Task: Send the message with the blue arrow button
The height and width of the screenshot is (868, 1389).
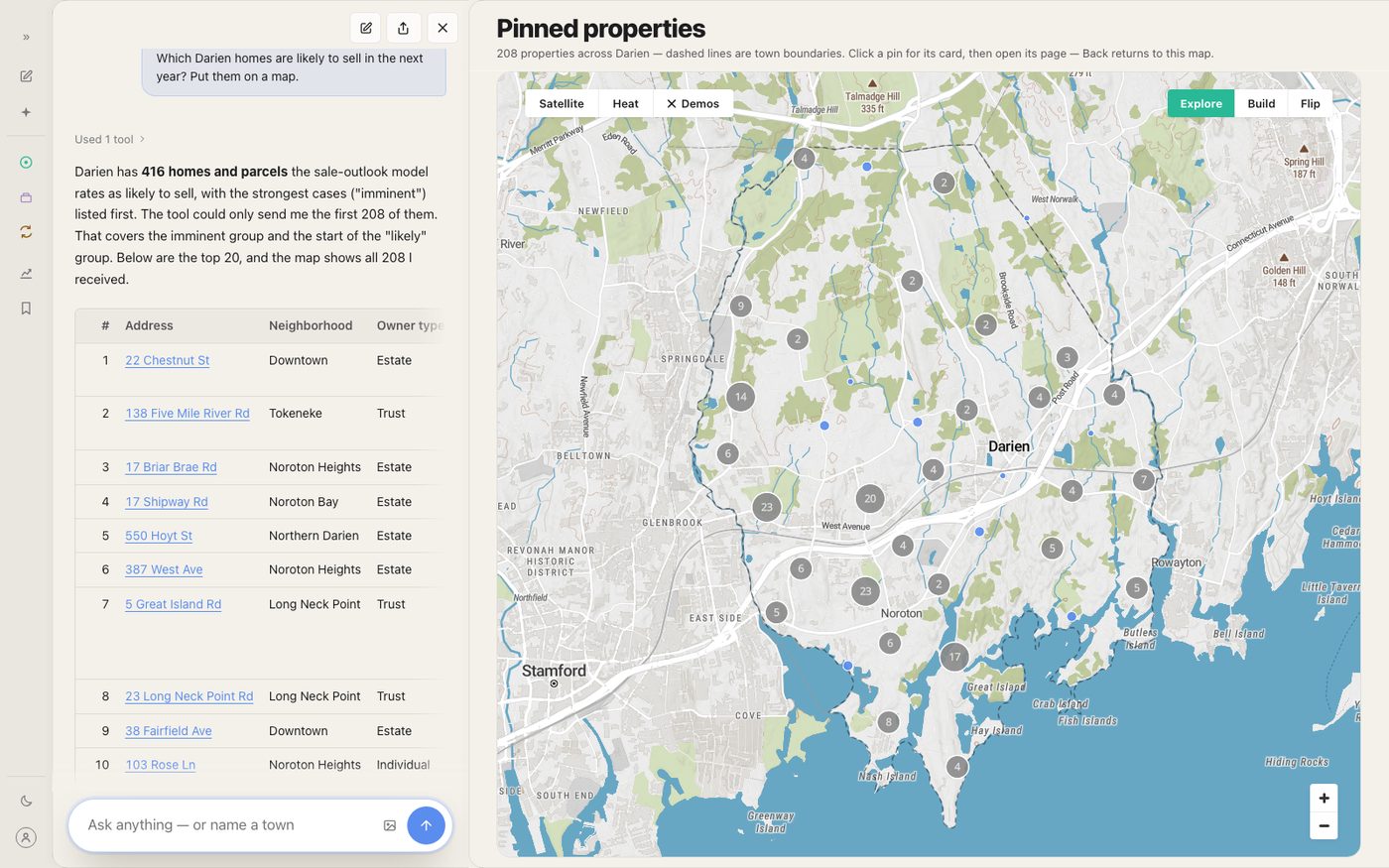Action: coord(426,825)
